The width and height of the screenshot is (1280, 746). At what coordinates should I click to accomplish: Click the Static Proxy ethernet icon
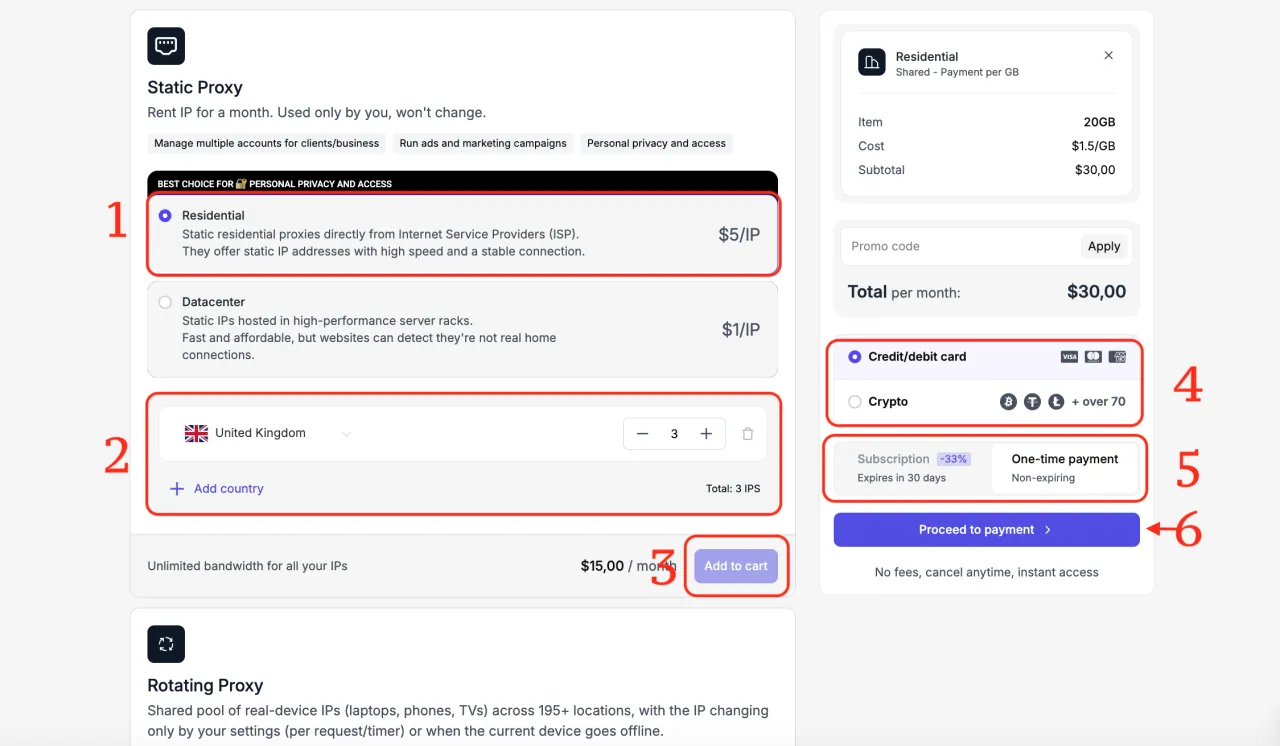(166, 46)
